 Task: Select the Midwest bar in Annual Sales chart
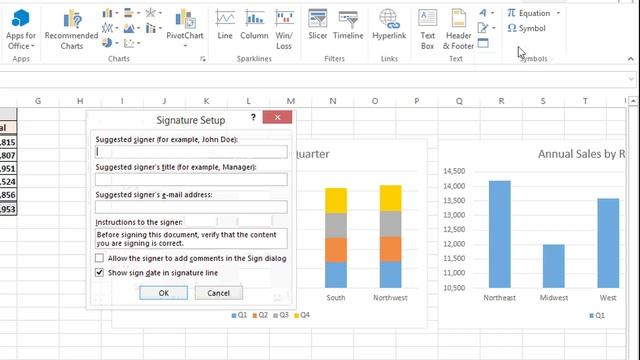[554, 266]
